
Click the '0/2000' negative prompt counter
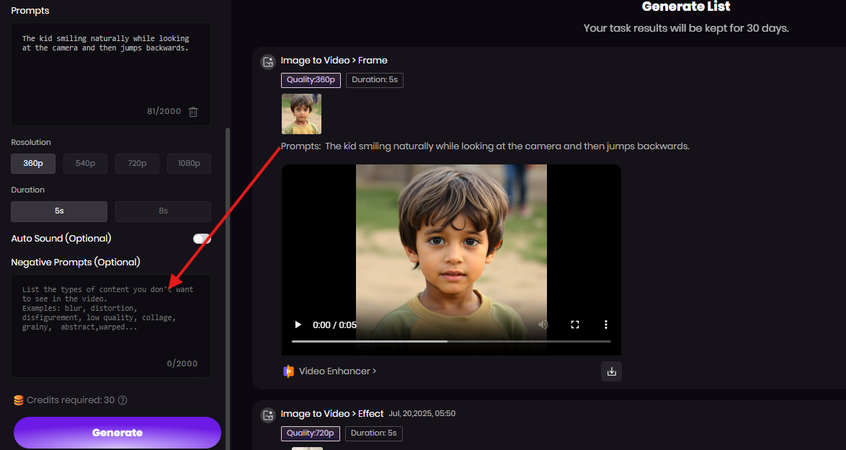(182, 364)
